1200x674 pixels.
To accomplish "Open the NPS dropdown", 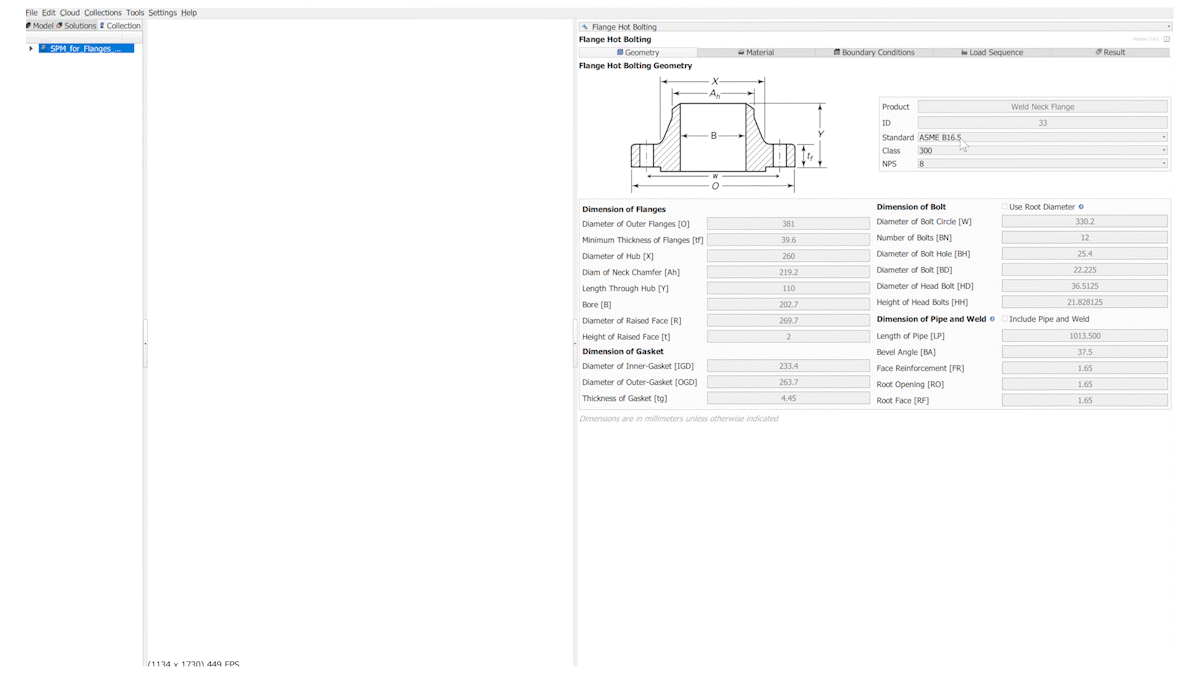I will pos(1042,163).
